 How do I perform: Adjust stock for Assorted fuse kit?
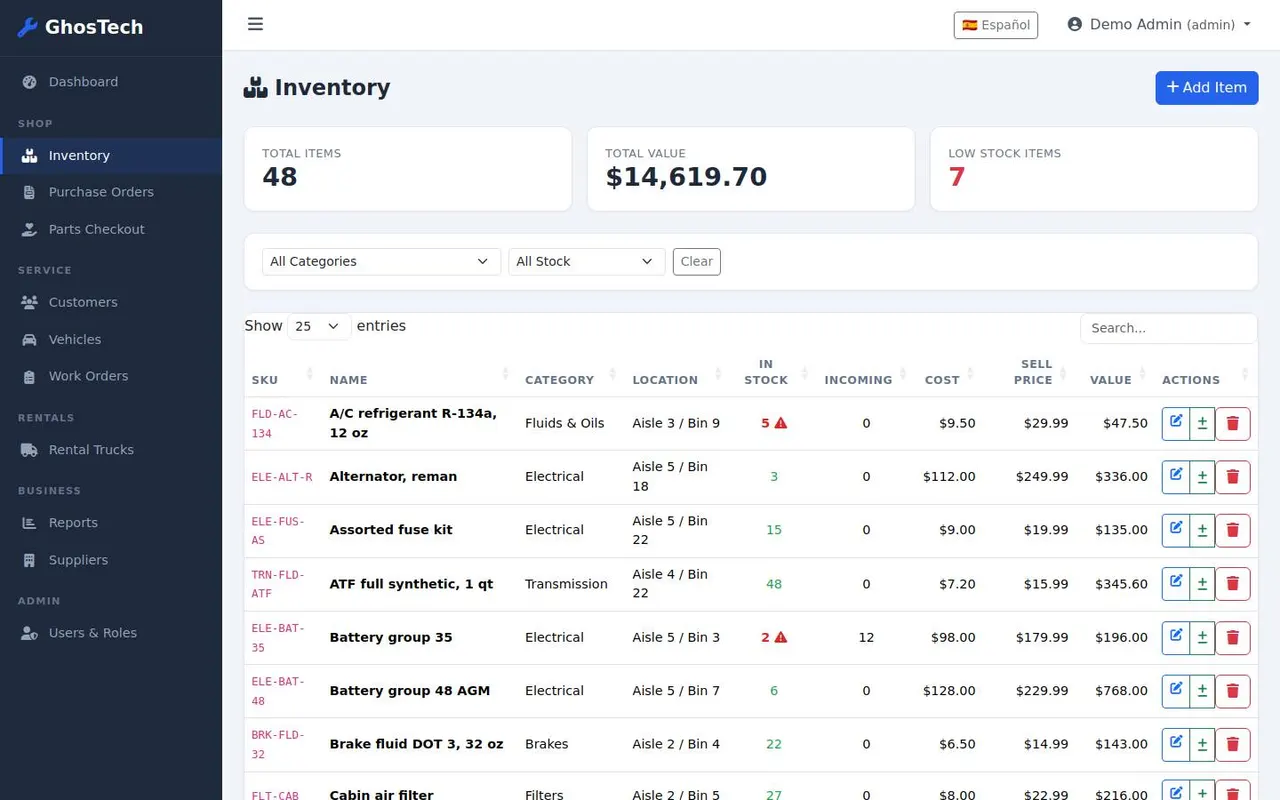point(1202,530)
